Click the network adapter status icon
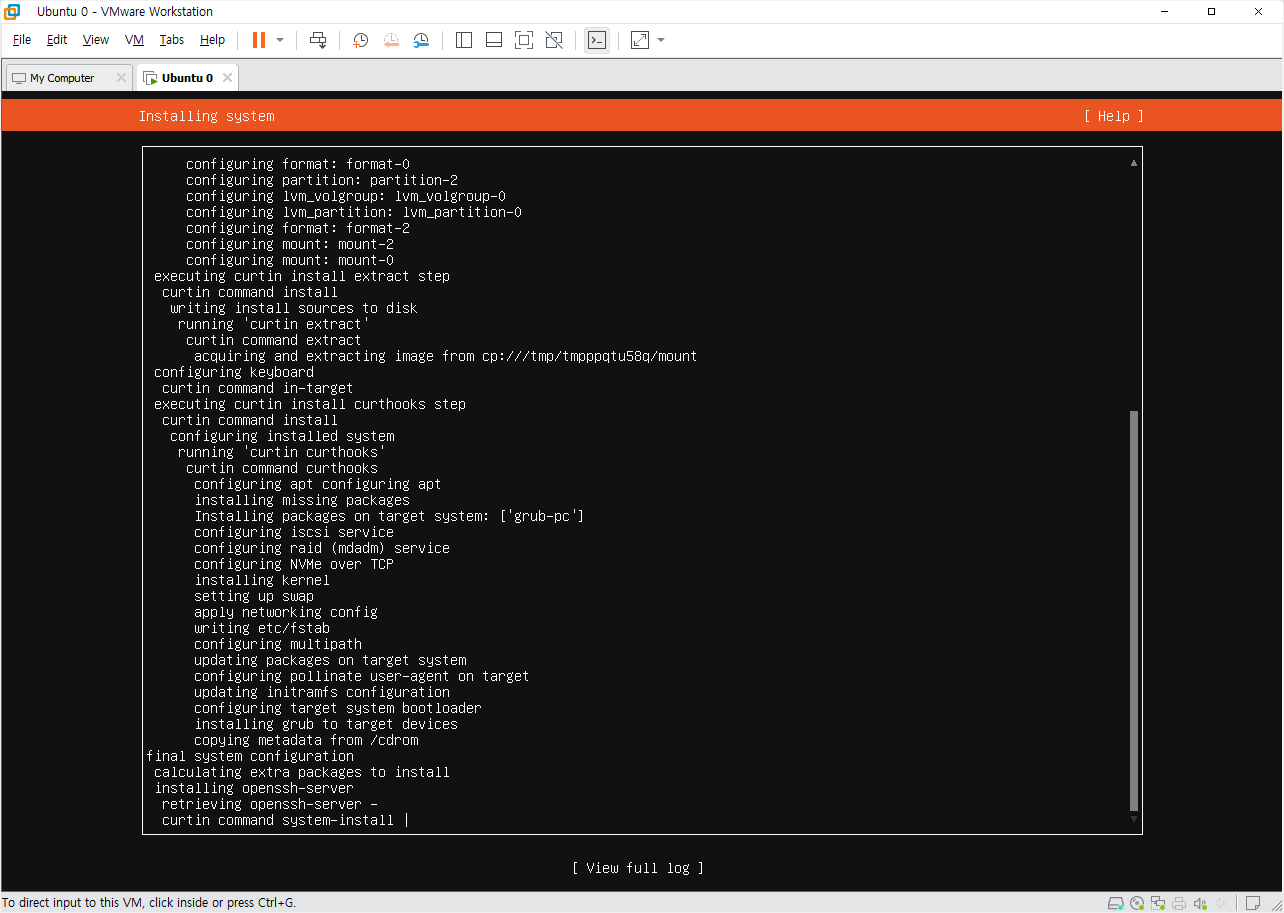1284x913 pixels. pyautogui.click(x=1159, y=903)
